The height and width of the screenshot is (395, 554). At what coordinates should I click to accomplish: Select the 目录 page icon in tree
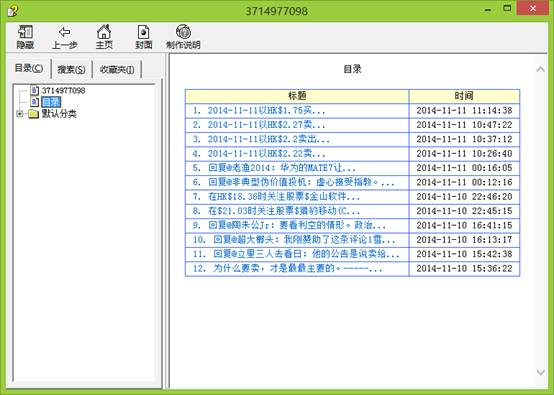pos(34,102)
